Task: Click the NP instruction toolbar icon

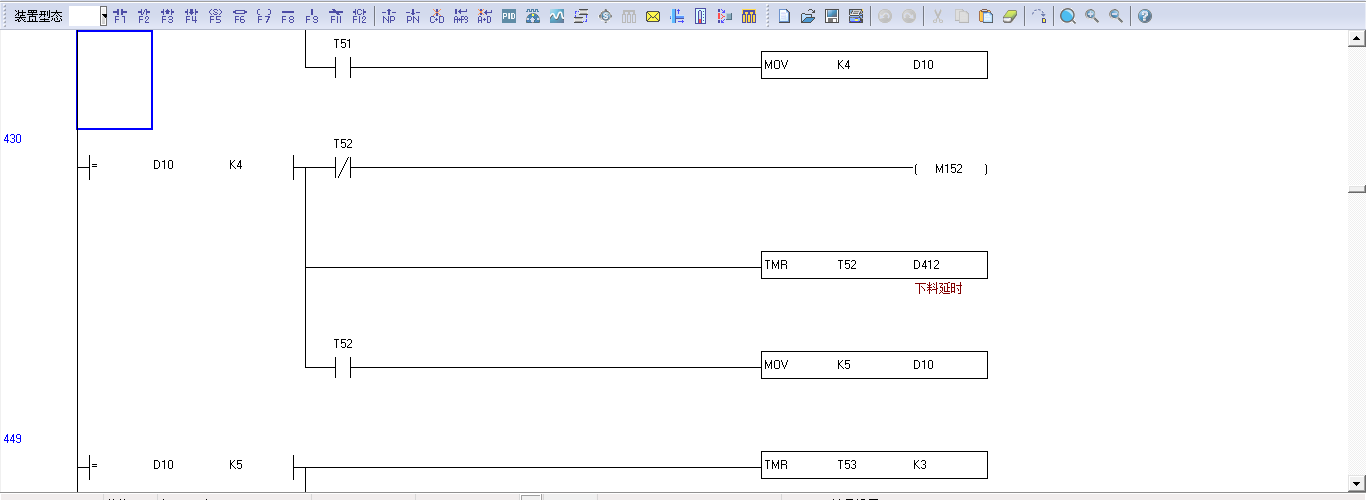Action: (389, 16)
